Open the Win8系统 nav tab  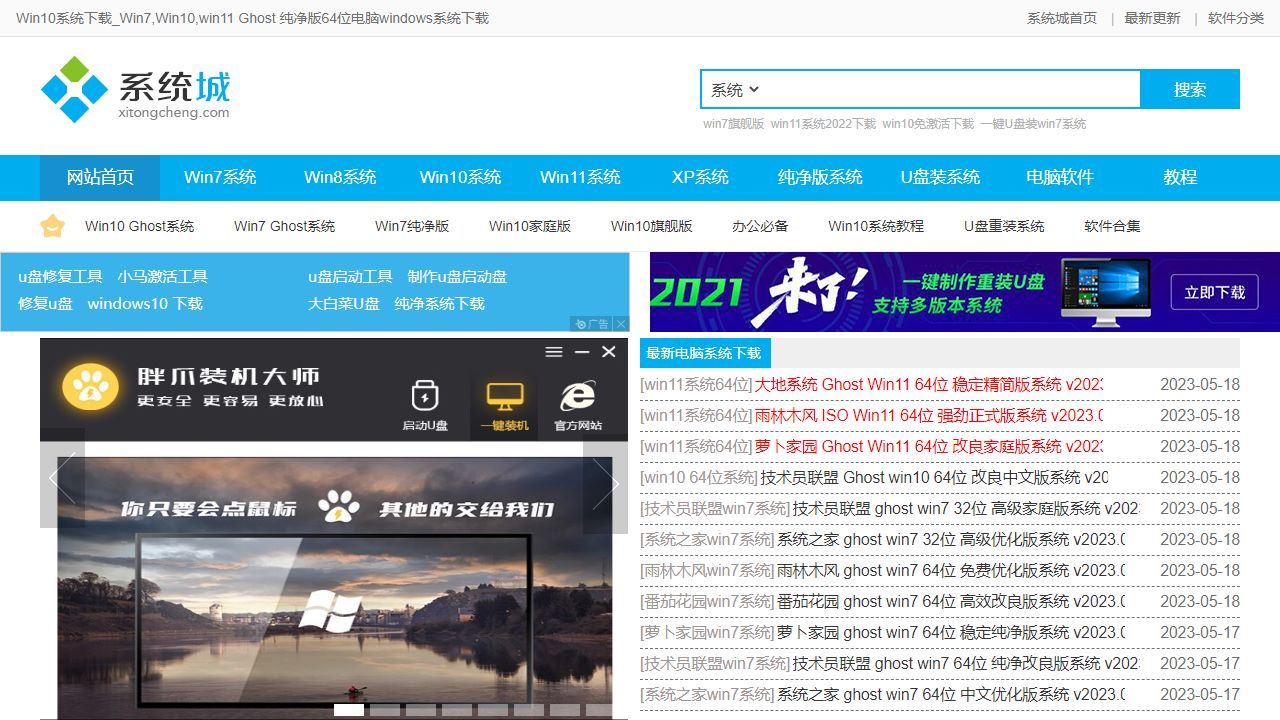[x=340, y=177]
